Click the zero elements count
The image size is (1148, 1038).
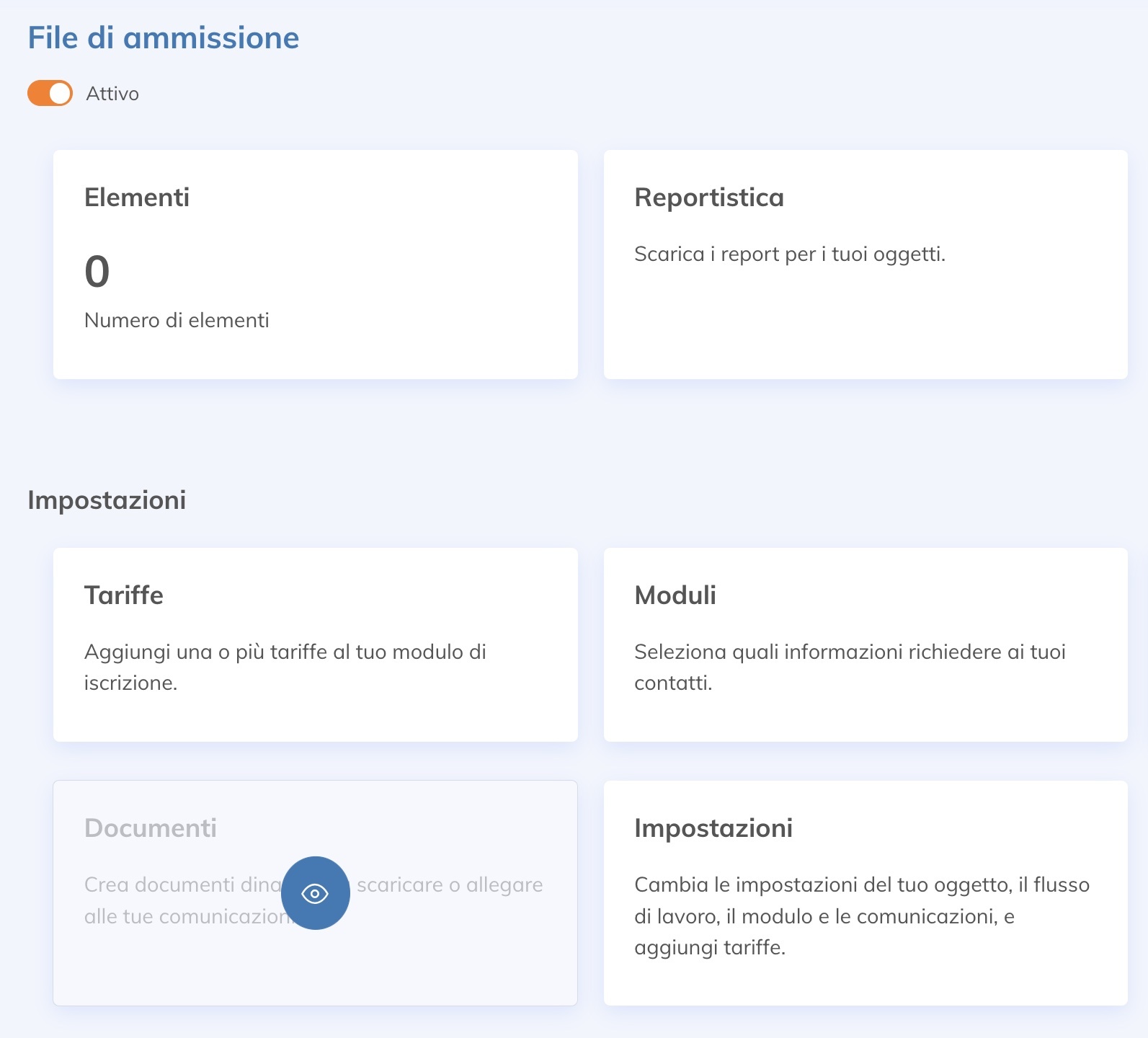coord(97,272)
